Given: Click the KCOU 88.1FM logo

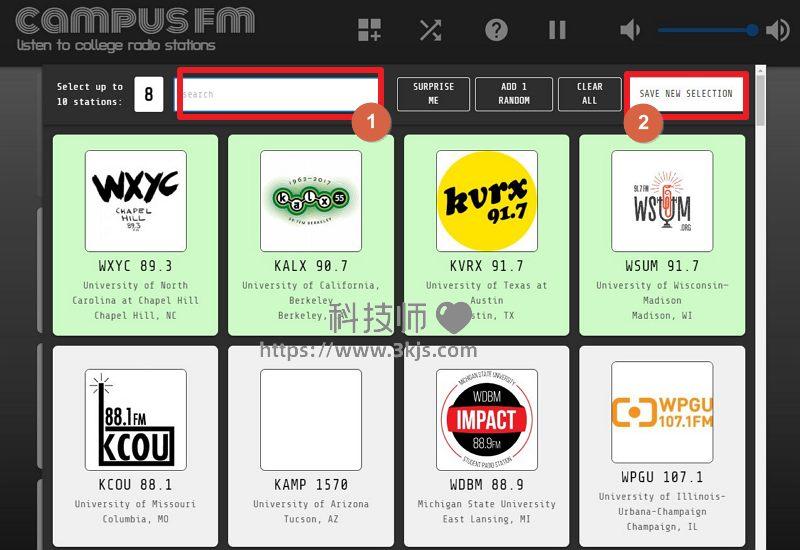Looking at the screenshot, I should point(136,419).
